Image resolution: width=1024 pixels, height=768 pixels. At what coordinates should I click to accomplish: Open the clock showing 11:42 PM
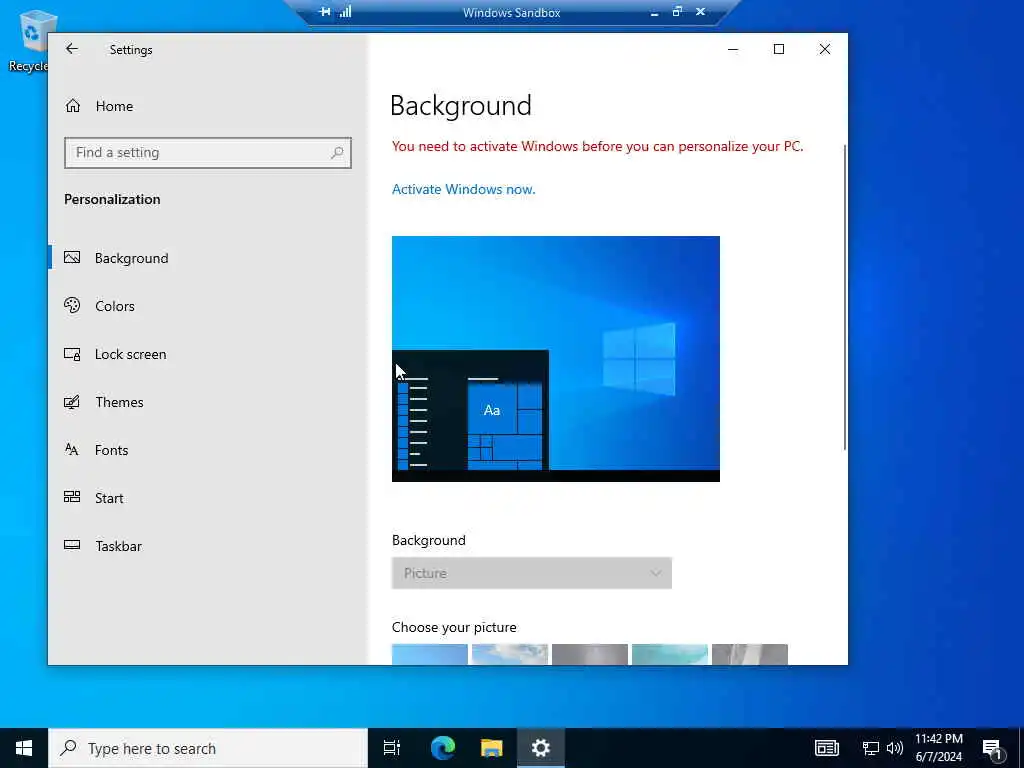click(x=938, y=748)
